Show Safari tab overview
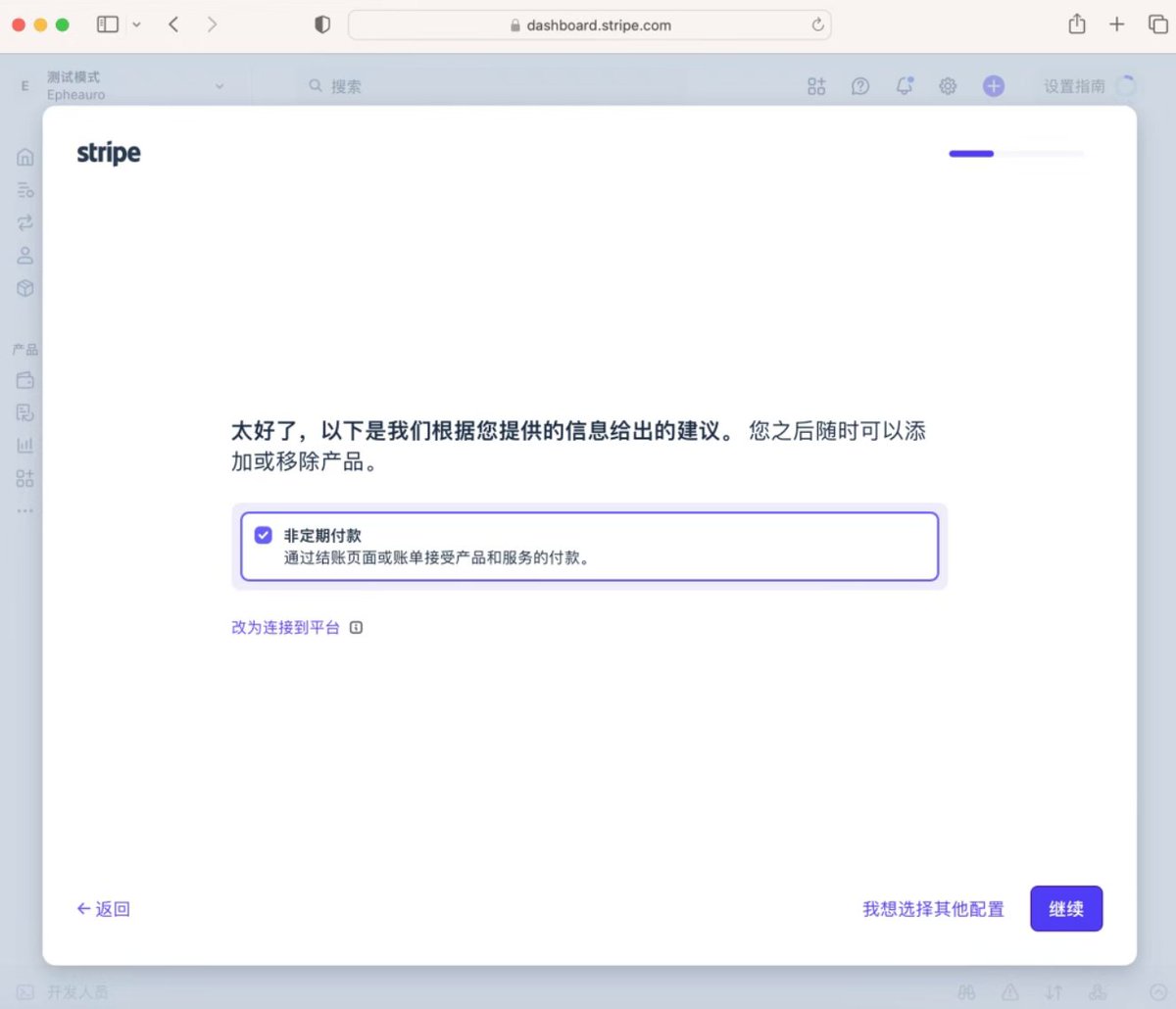 (x=1157, y=24)
